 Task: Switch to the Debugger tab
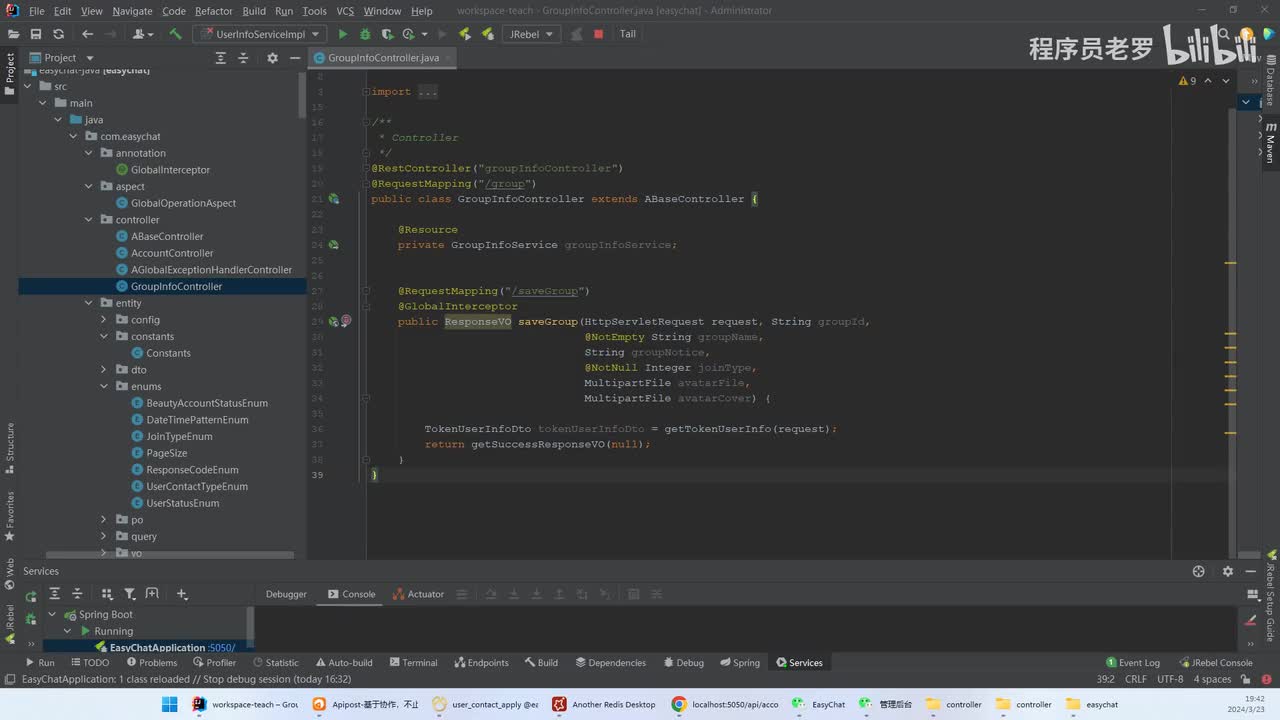coord(286,594)
